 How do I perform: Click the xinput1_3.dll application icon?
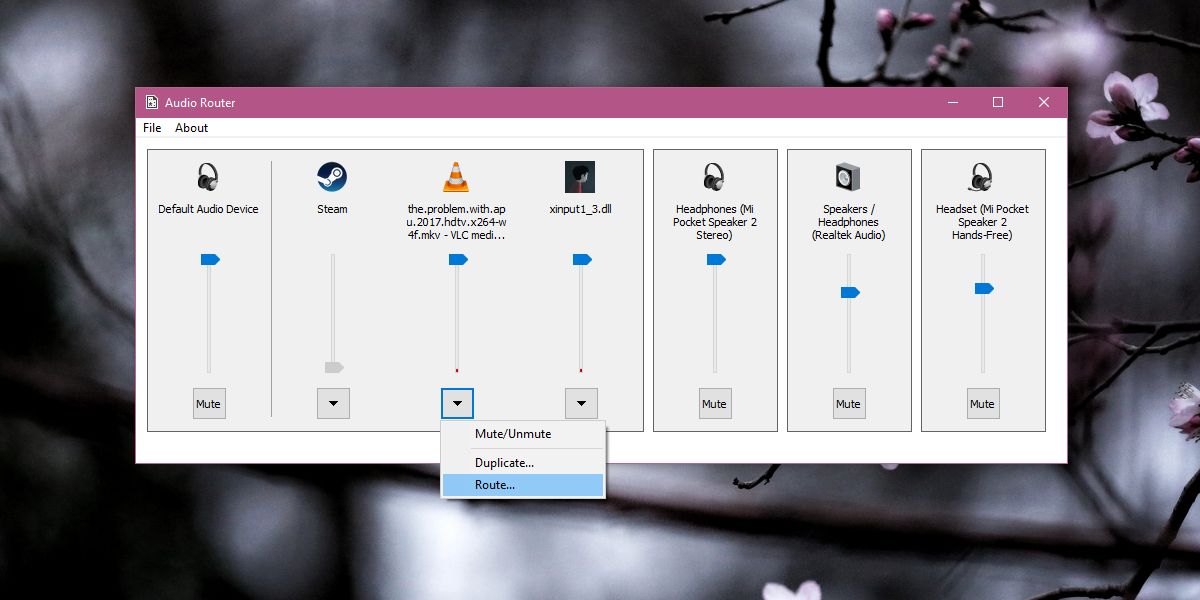pyautogui.click(x=580, y=177)
